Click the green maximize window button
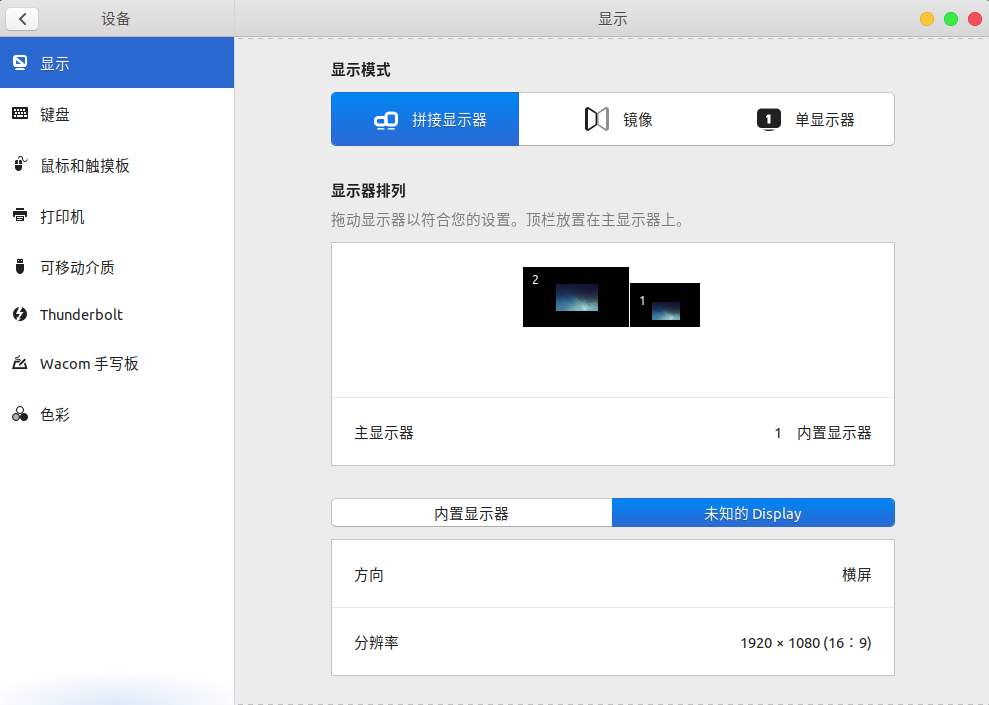Image resolution: width=989 pixels, height=705 pixels. coord(951,19)
